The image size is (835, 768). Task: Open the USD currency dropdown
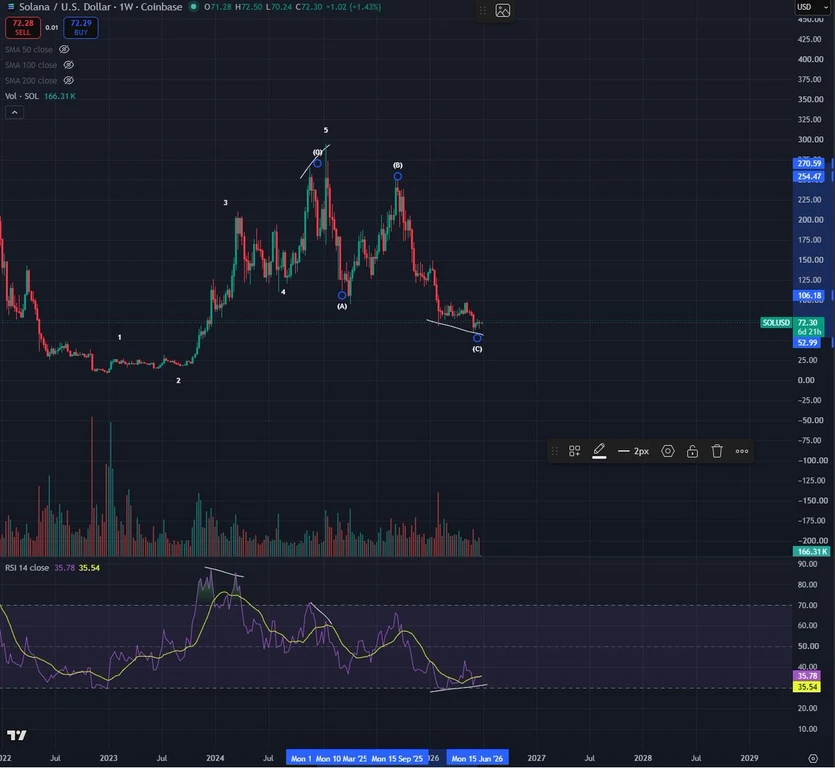point(812,7)
